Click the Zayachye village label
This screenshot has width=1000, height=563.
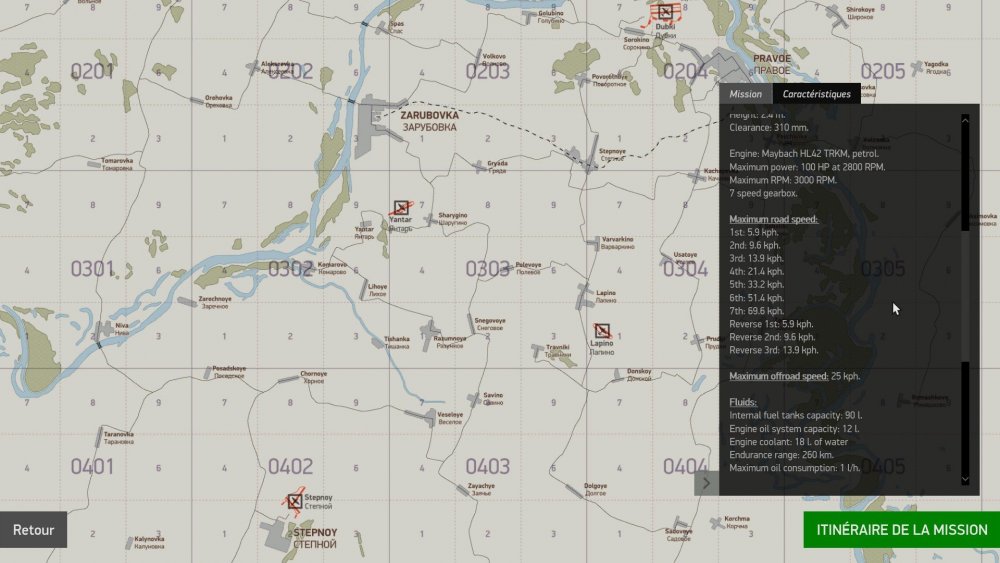click(x=482, y=489)
